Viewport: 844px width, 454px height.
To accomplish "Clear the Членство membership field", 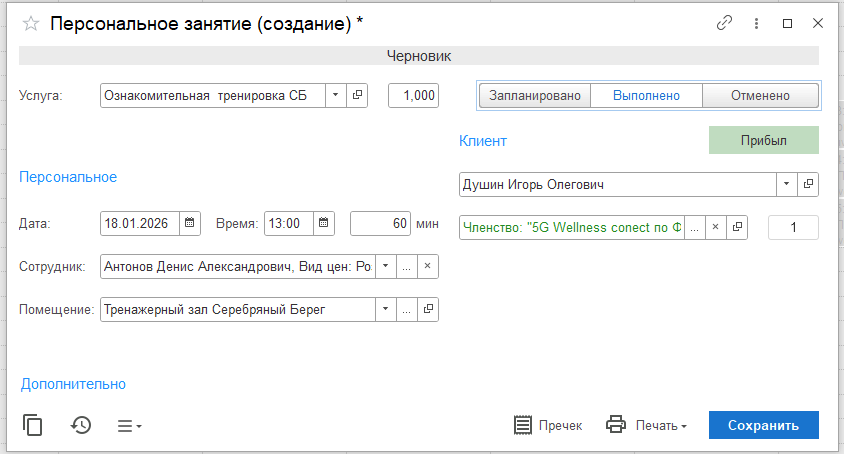I will [716, 227].
